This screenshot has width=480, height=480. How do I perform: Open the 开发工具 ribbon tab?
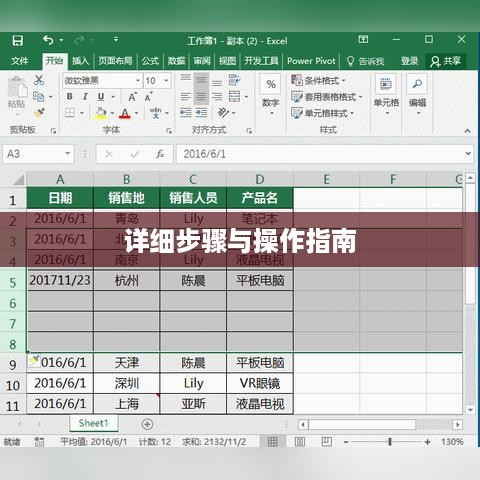(261, 61)
